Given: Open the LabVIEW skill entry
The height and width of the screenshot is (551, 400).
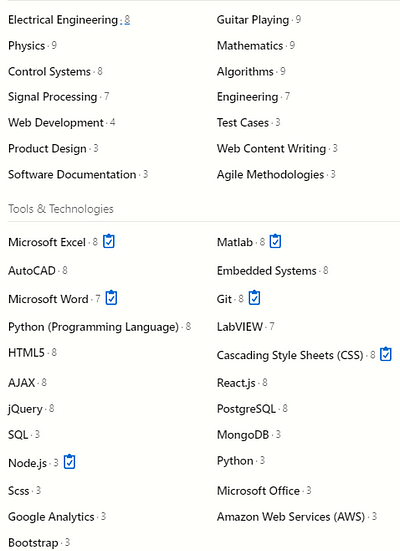Looking at the screenshot, I should coord(240,327).
